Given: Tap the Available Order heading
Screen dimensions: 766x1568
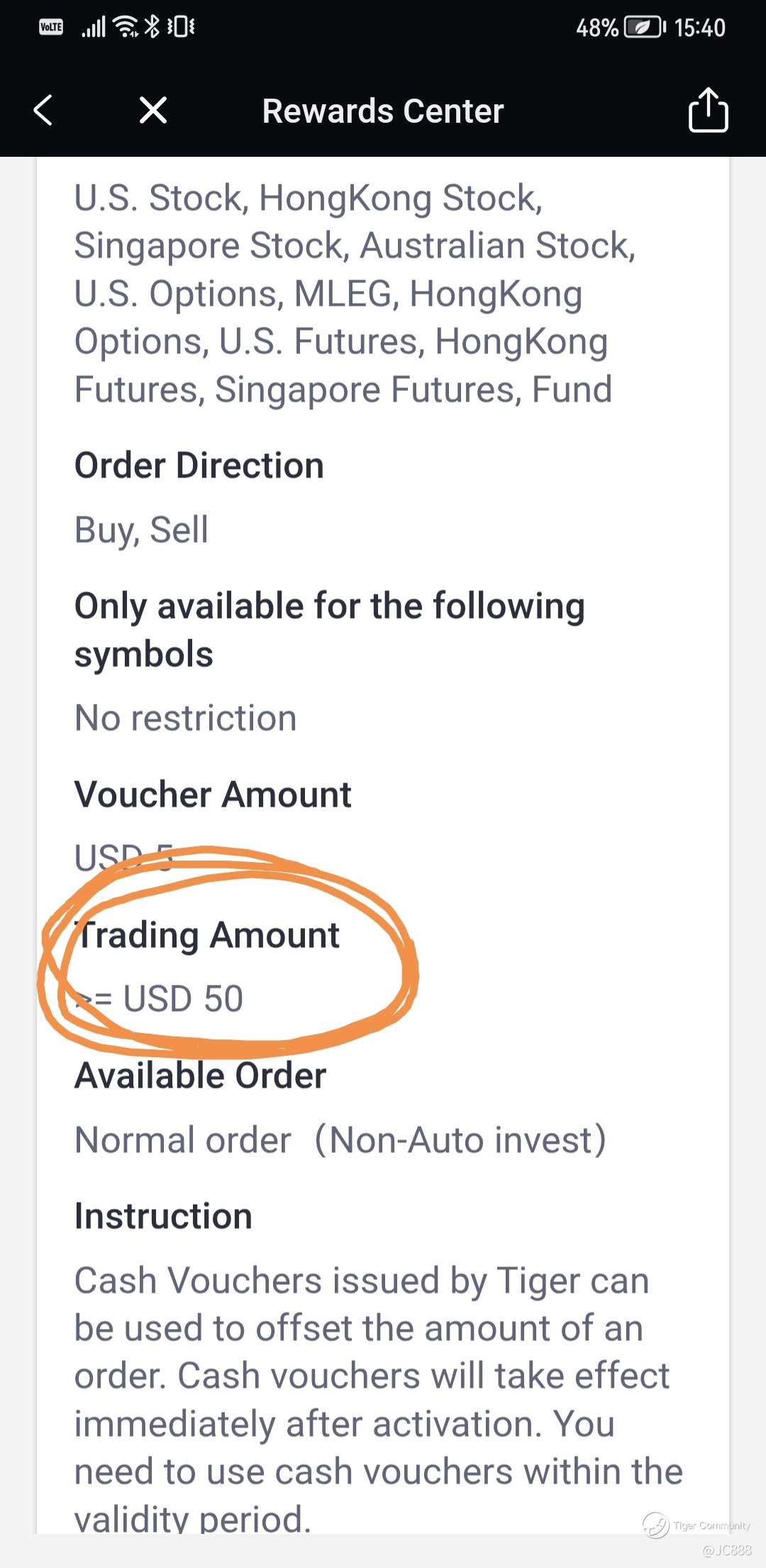Looking at the screenshot, I should [x=201, y=1076].
